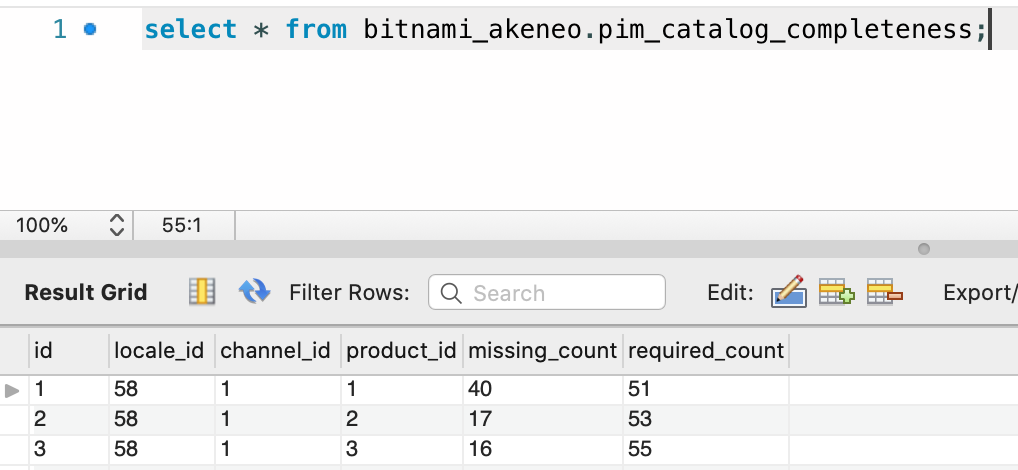The height and width of the screenshot is (470, 1018).
Task: Open the 100% zoom stepper
Action: pos(117,225)
